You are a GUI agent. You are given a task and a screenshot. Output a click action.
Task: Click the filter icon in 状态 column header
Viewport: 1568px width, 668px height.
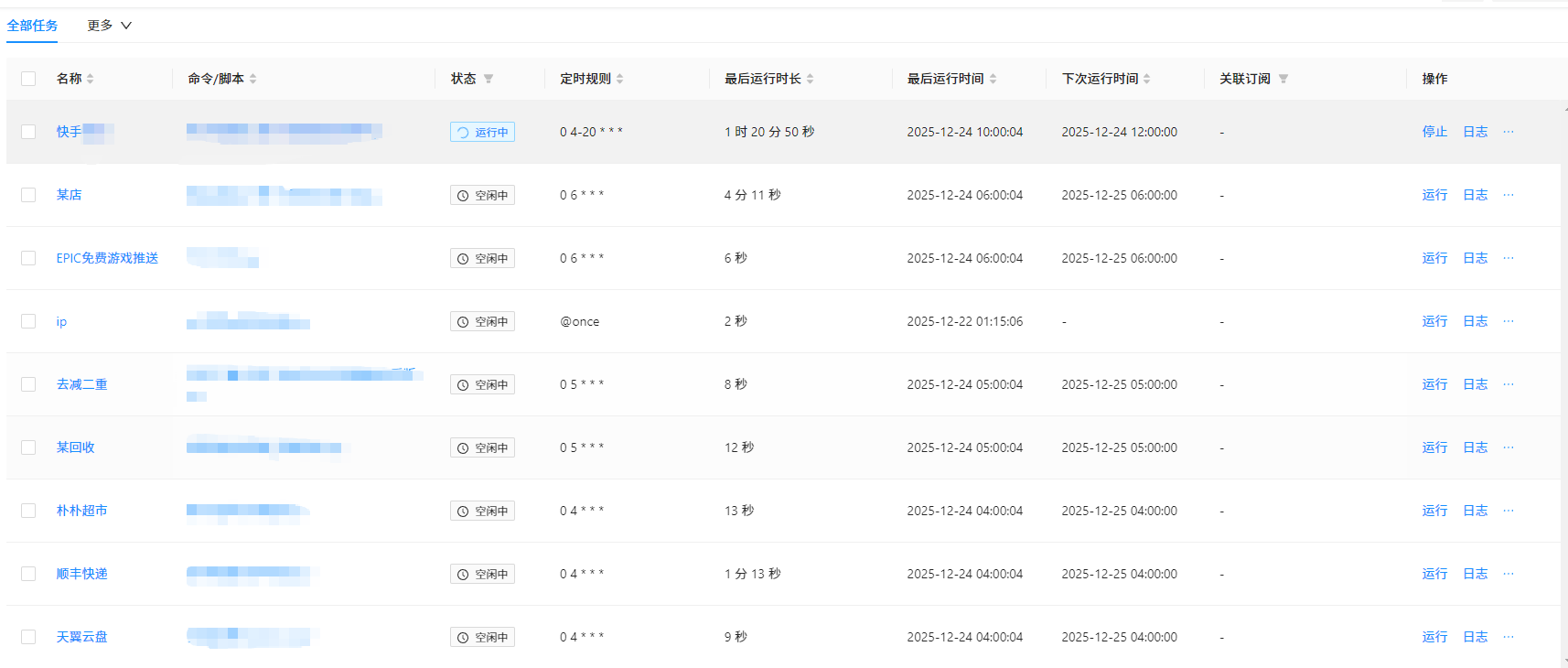[x=489, y=80]
